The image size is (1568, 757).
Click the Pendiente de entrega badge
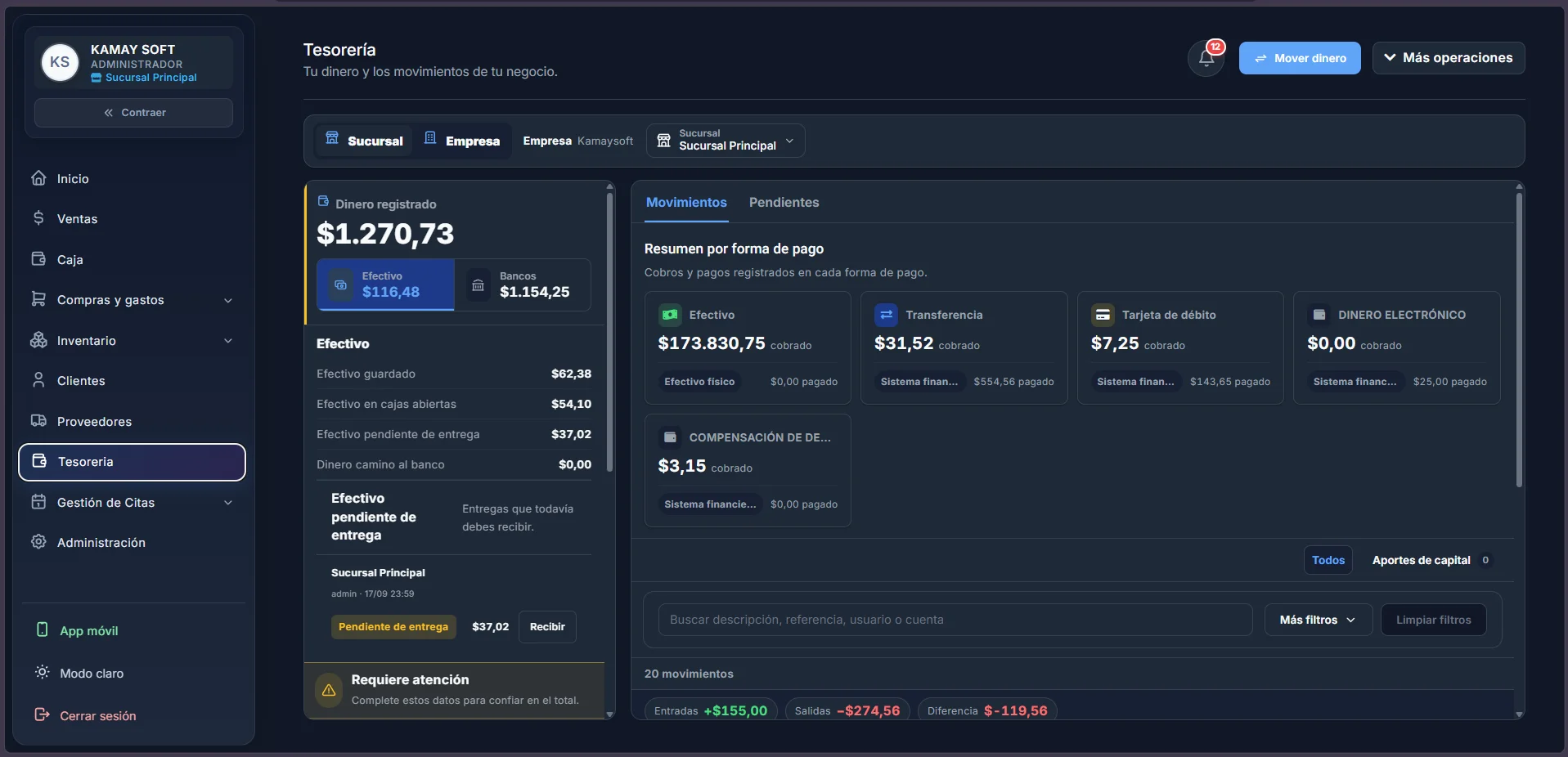[393, 627]
